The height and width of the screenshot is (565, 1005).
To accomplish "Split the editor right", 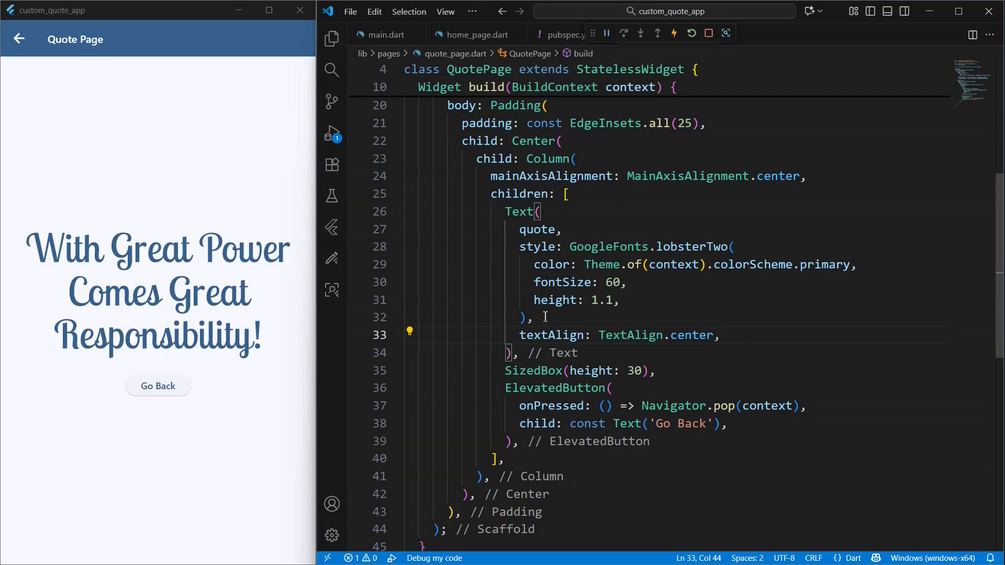I will point(972,35).
